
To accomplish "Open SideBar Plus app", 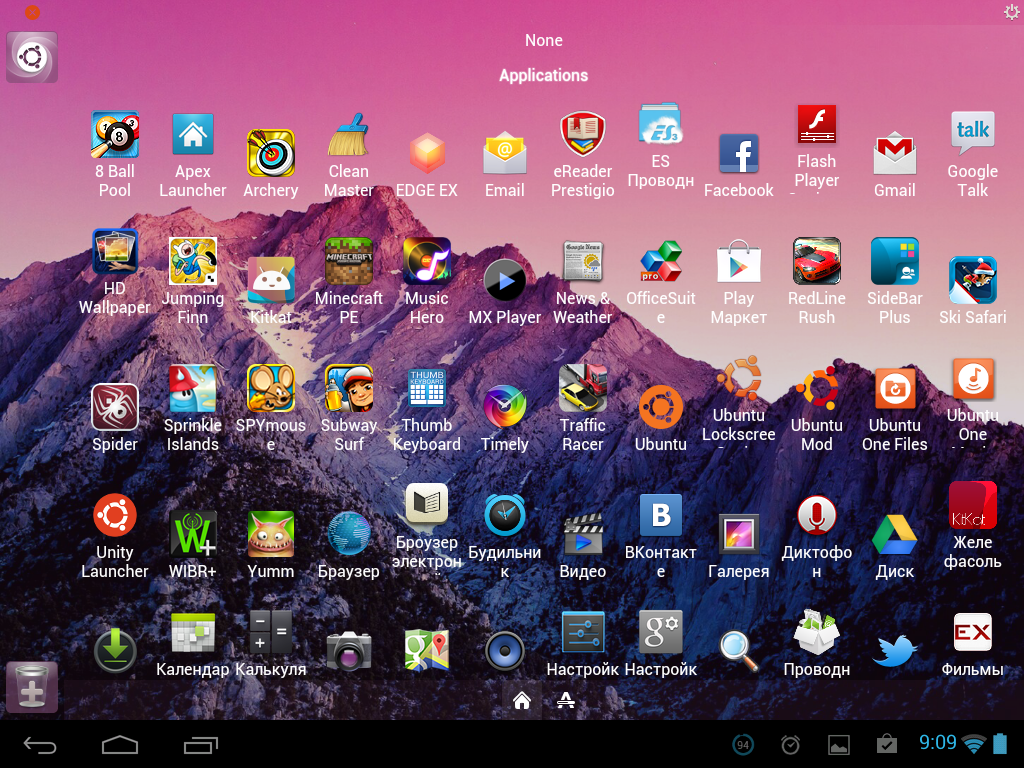I will coord(895,262).
